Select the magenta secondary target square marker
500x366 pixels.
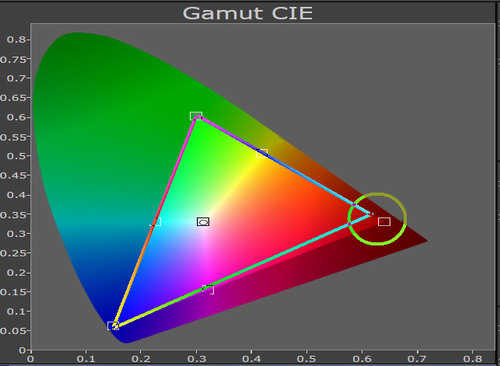coord(208,290)
